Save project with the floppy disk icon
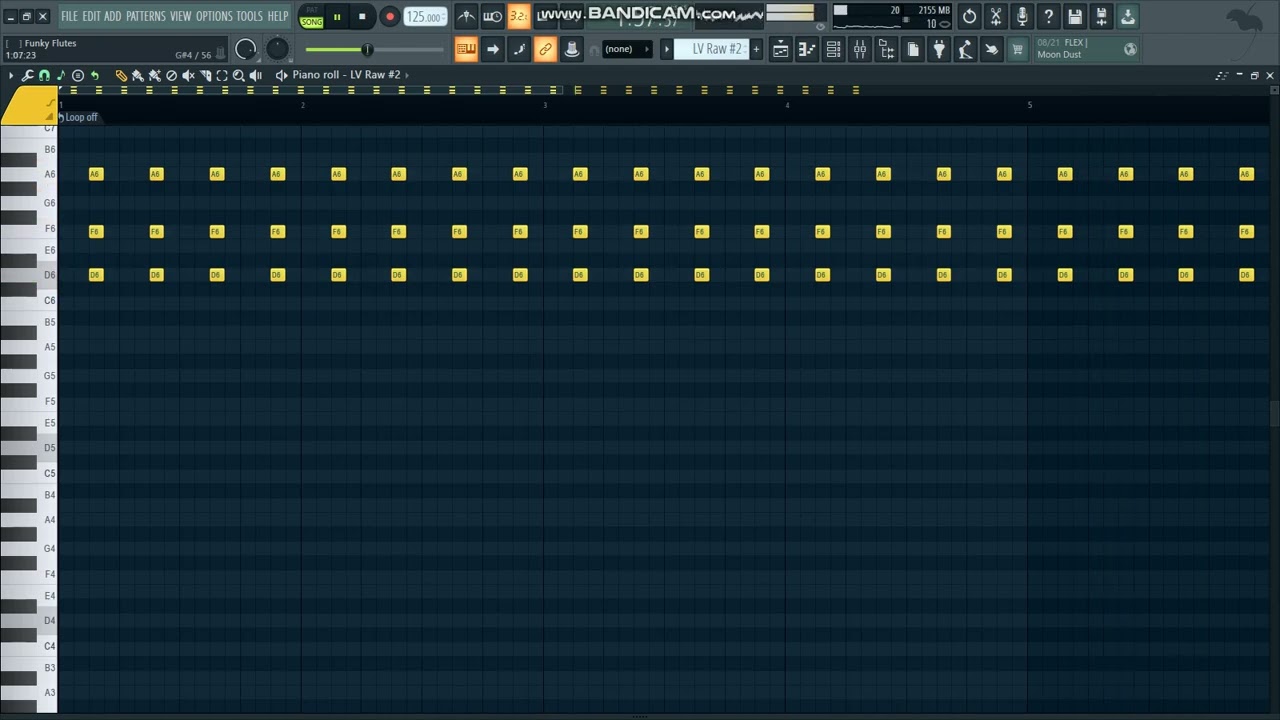The image size is (1280, 720). coord(1075,16)
